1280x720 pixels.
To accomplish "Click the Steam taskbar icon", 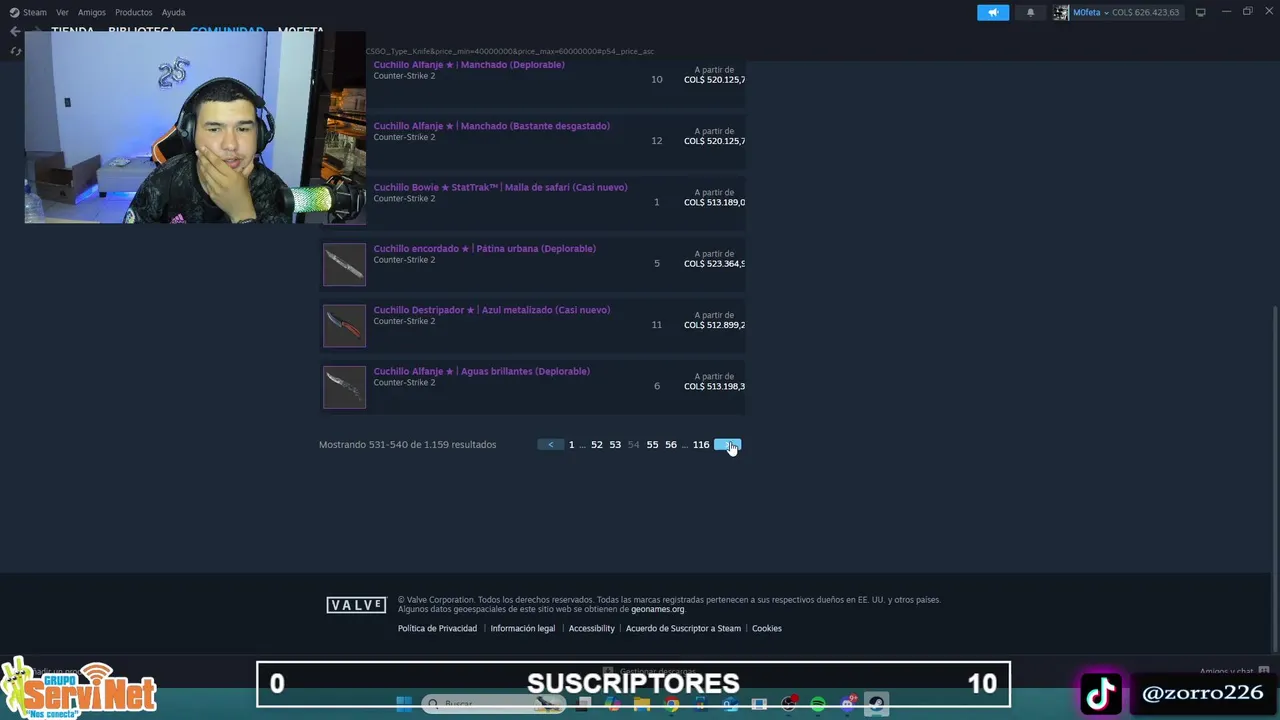I will (877, 704).
